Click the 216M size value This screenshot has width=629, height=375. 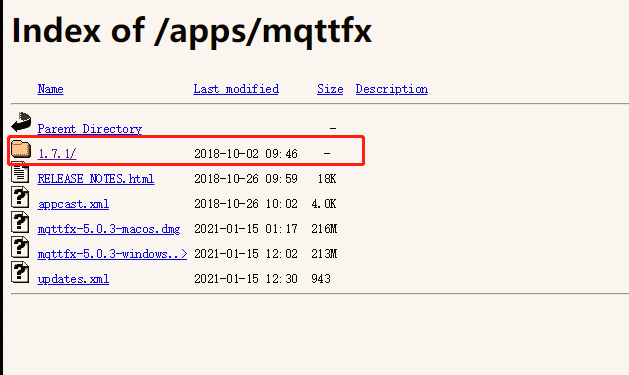(x=324, y=229)
